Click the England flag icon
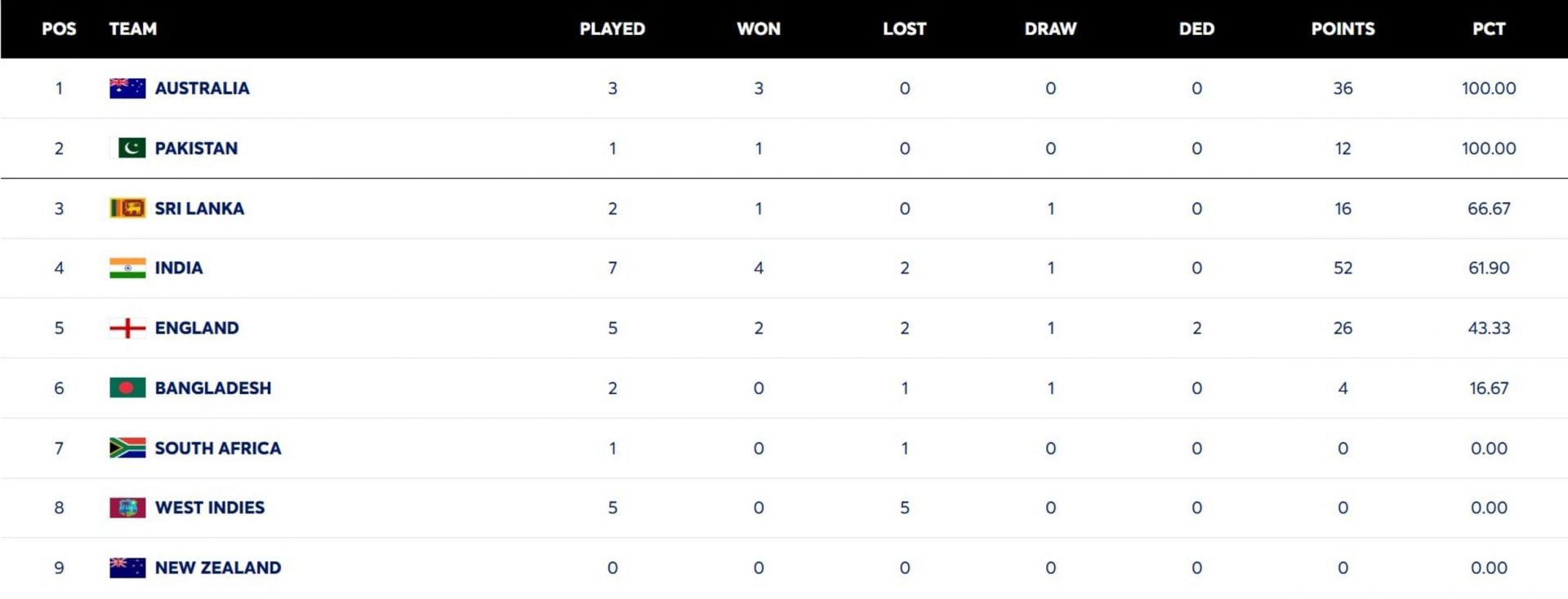The width and height of the screenshot is (1568, 599). click(x=127, y=328)
